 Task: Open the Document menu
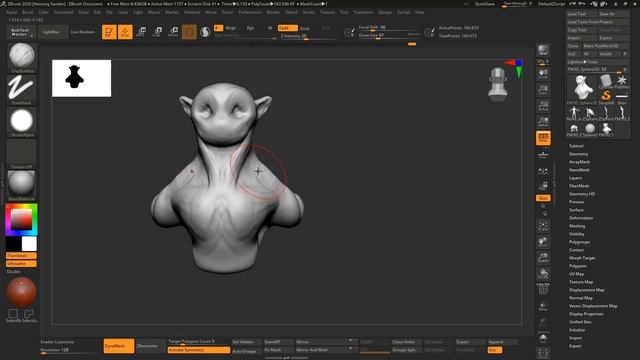coord(64,12)
